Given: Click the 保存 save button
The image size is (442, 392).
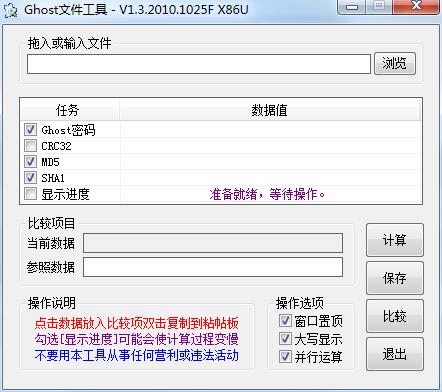Looking at the screenshot, I should coord(395,278).
